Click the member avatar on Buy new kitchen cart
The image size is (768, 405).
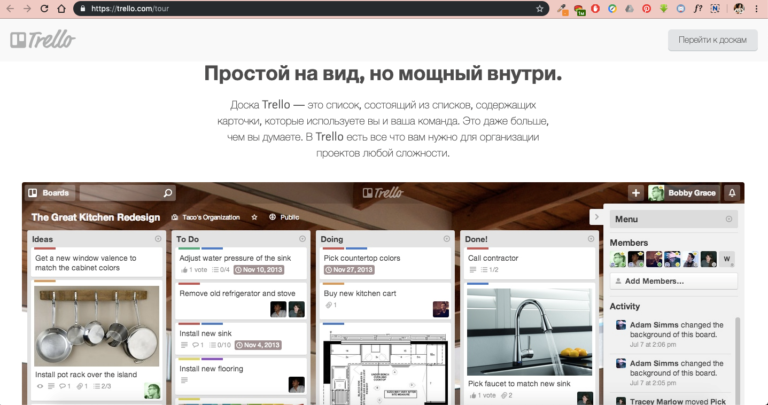click(440, 309)
